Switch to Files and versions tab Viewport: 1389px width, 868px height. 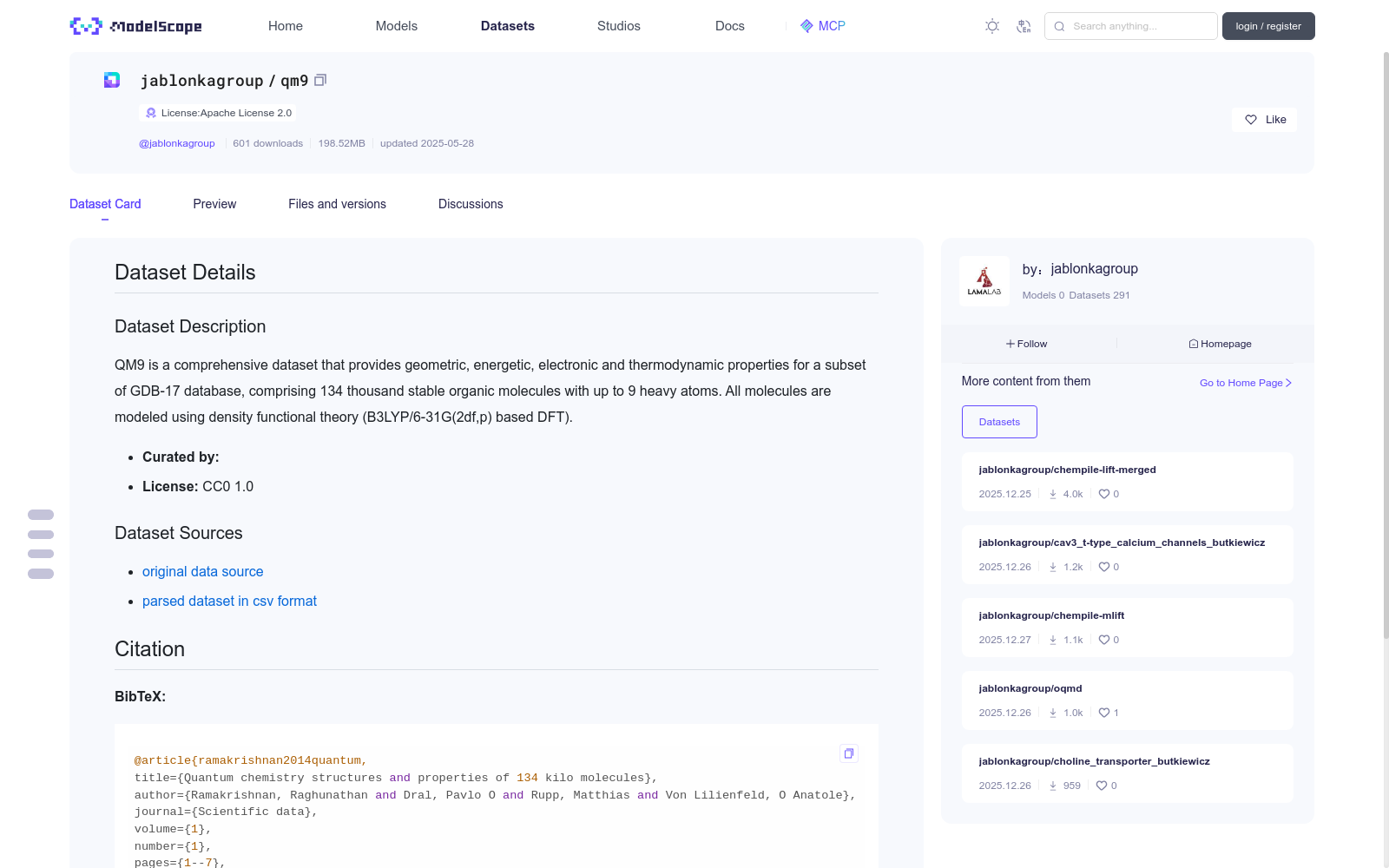coord(337,204)
